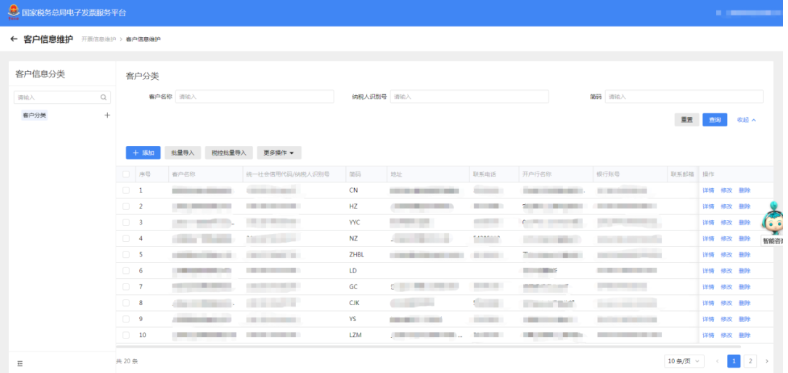Click 删除 for row GC
This screenshot has width=788, height=373.
coord(744,287)
